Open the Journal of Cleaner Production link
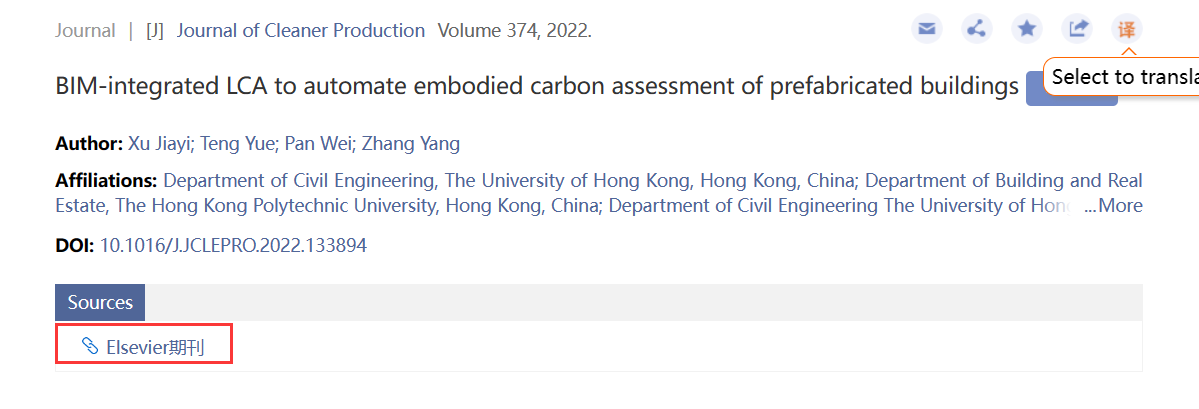Screen dimensions: 1199x409 pyautogui.click(x=301, y=31)
